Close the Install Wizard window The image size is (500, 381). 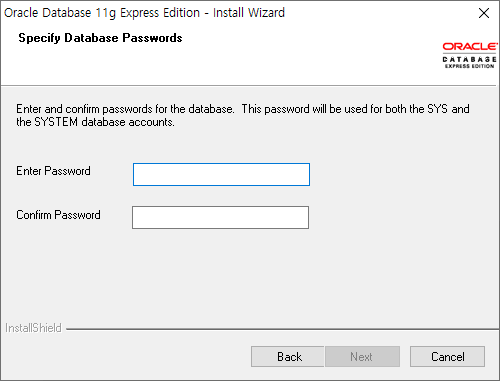pos(484,13)
